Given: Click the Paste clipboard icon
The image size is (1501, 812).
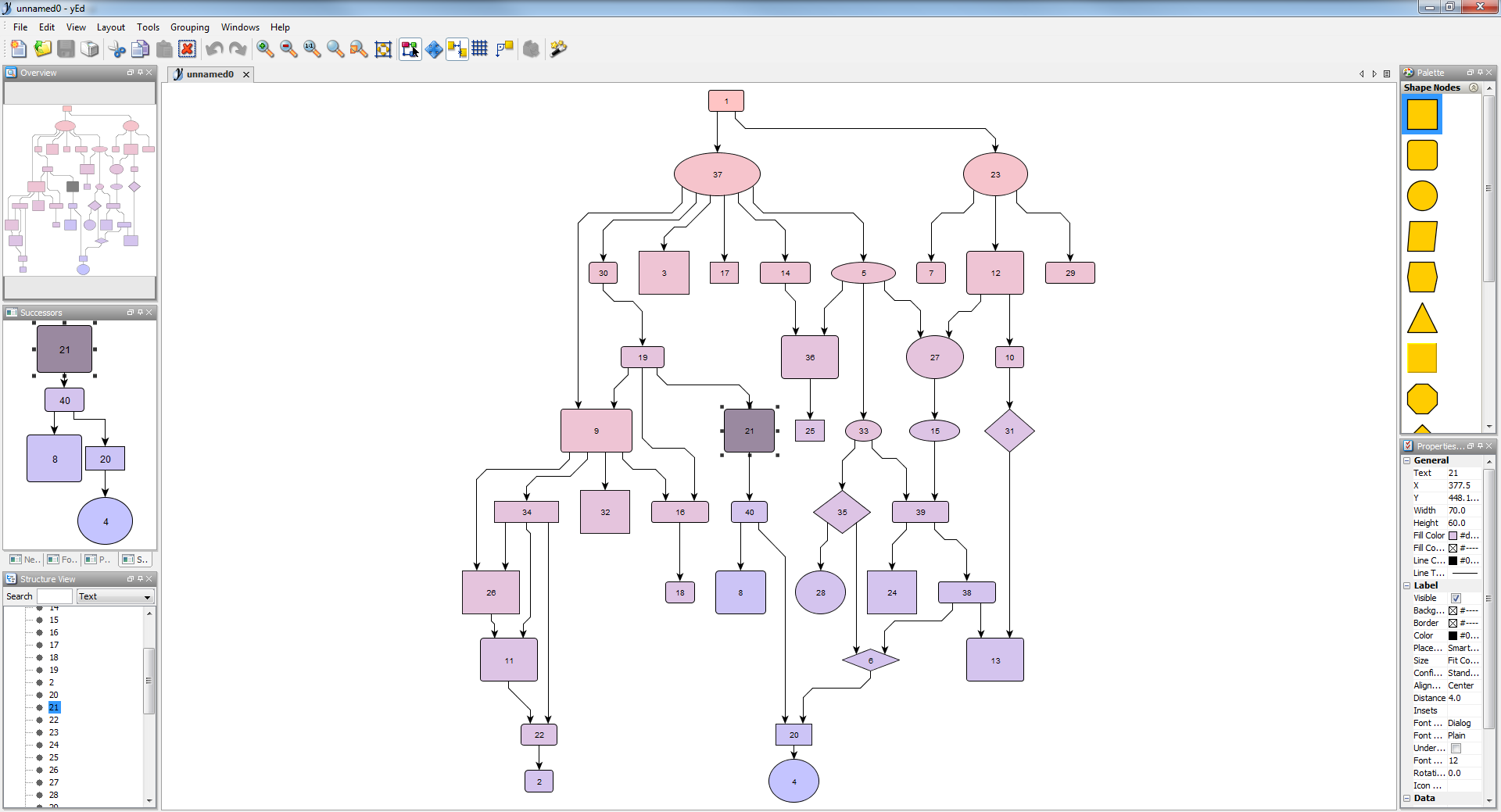Looking at the screenshot, I should coord(164,48).
